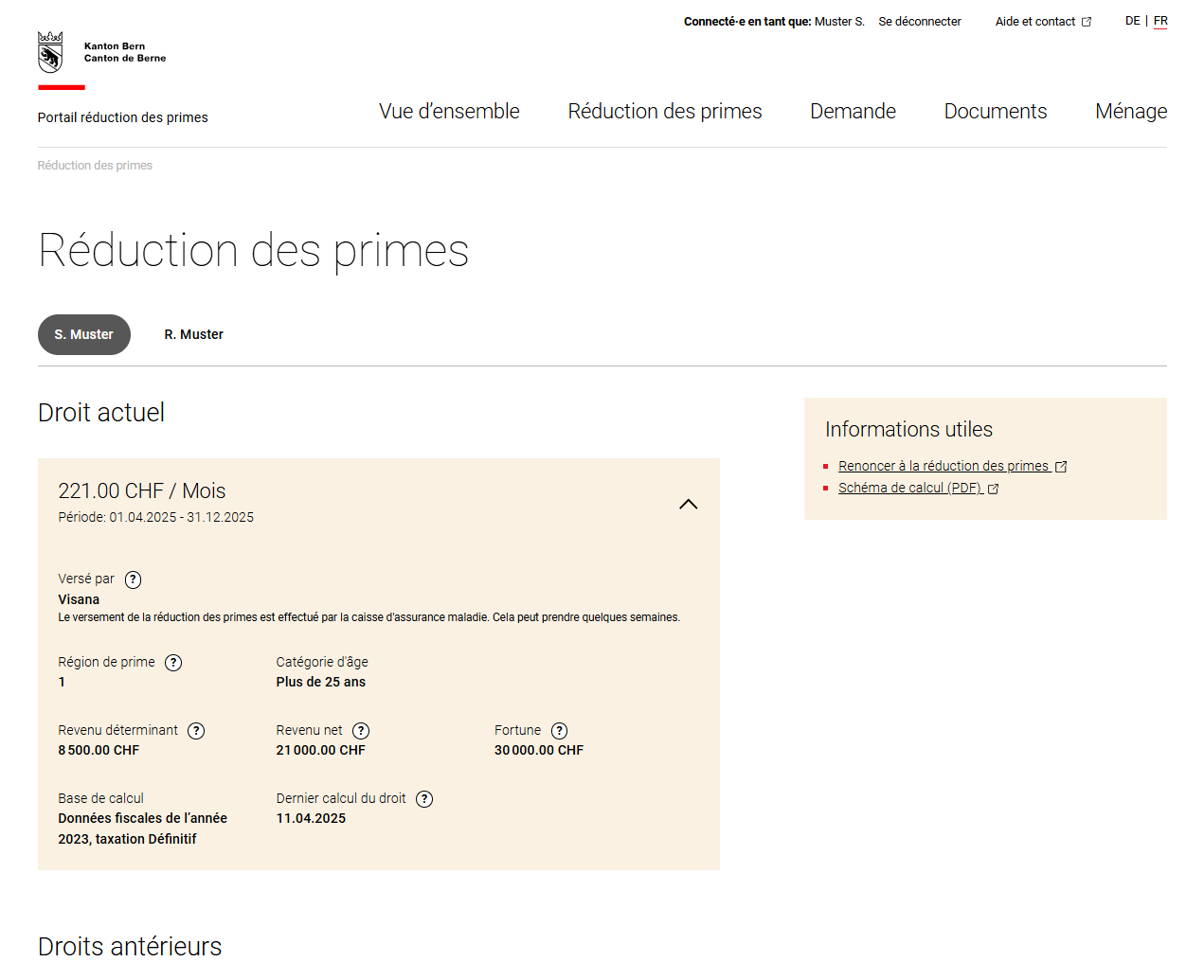The width and height of the screenshot is (1204, 980).
Task: Open help tooltip next to Versé par
Action: tap(134, 579)
